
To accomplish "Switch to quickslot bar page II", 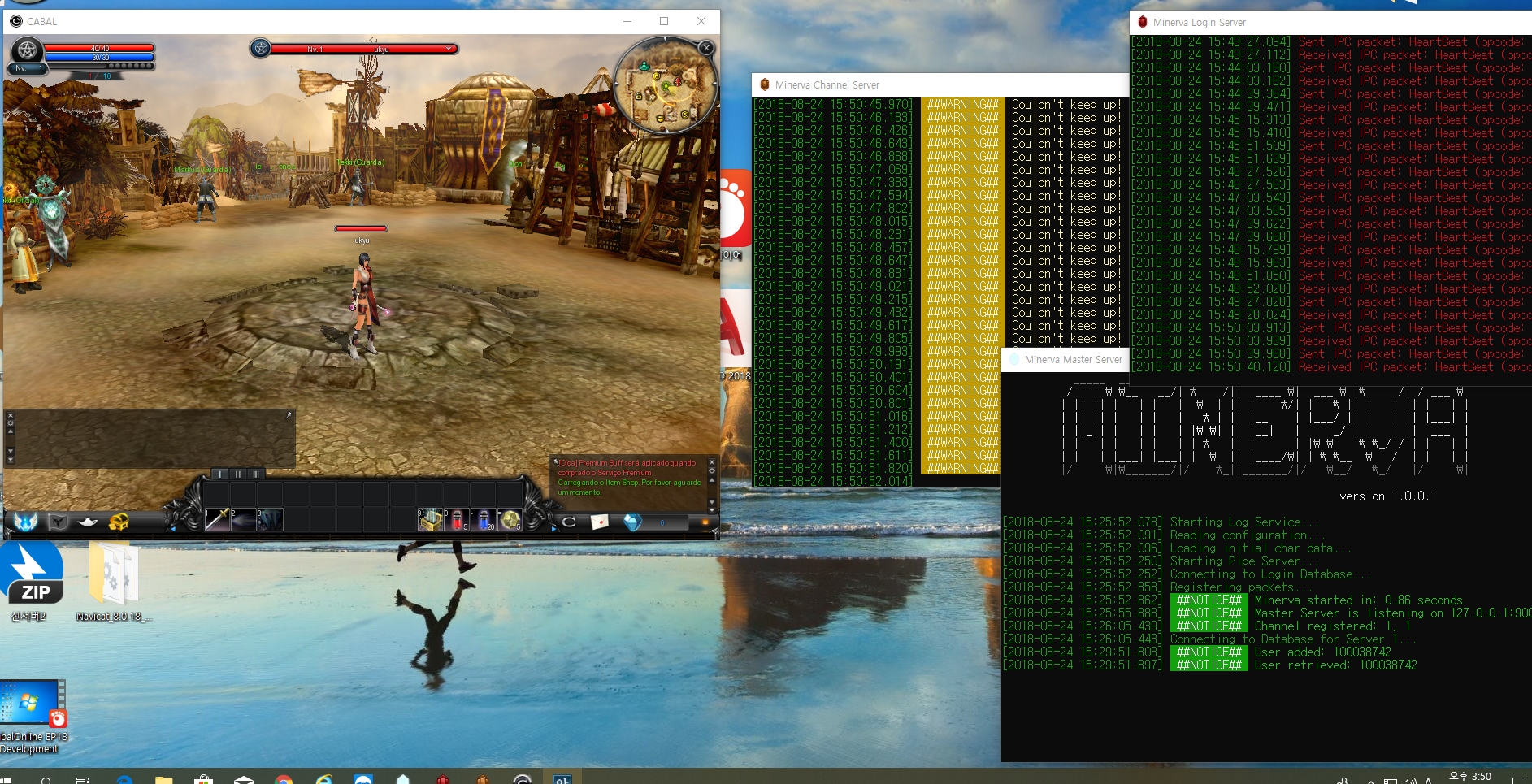I will point(238,474).
